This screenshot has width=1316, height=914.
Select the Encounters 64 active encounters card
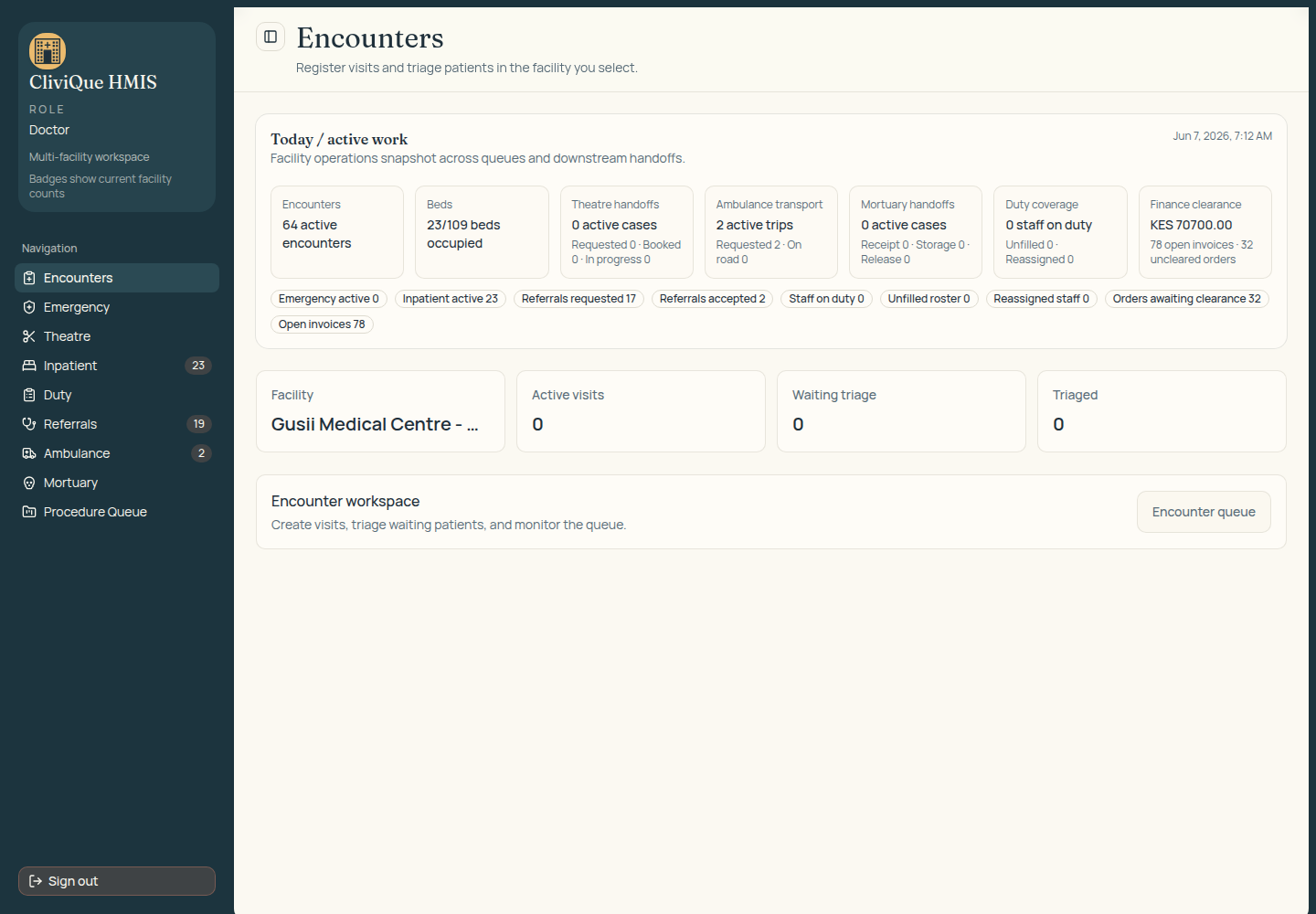click(x=337, y=232)
